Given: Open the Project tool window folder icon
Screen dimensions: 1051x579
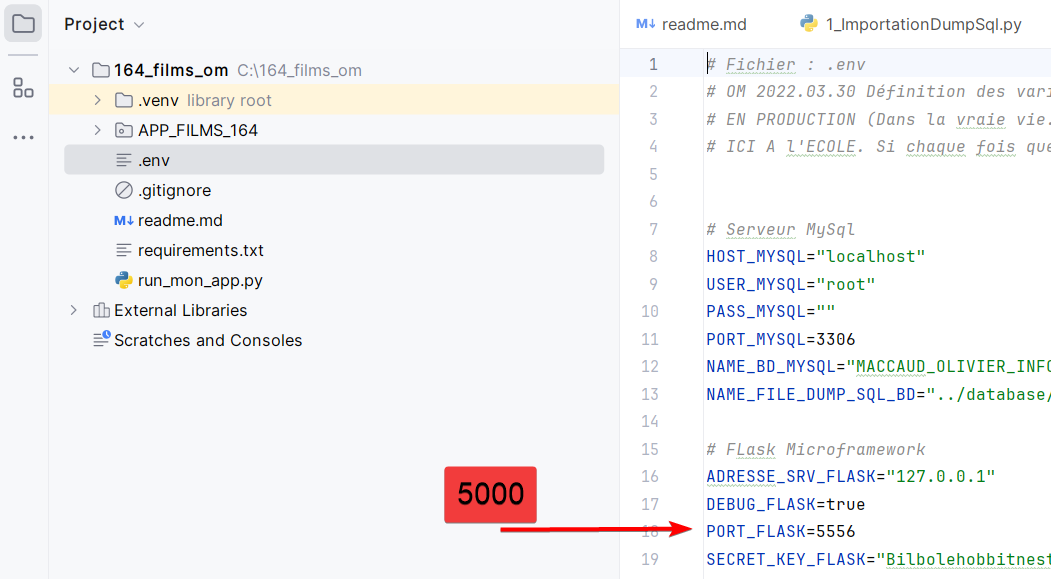Looking at the screenshot, I should 23,24.
